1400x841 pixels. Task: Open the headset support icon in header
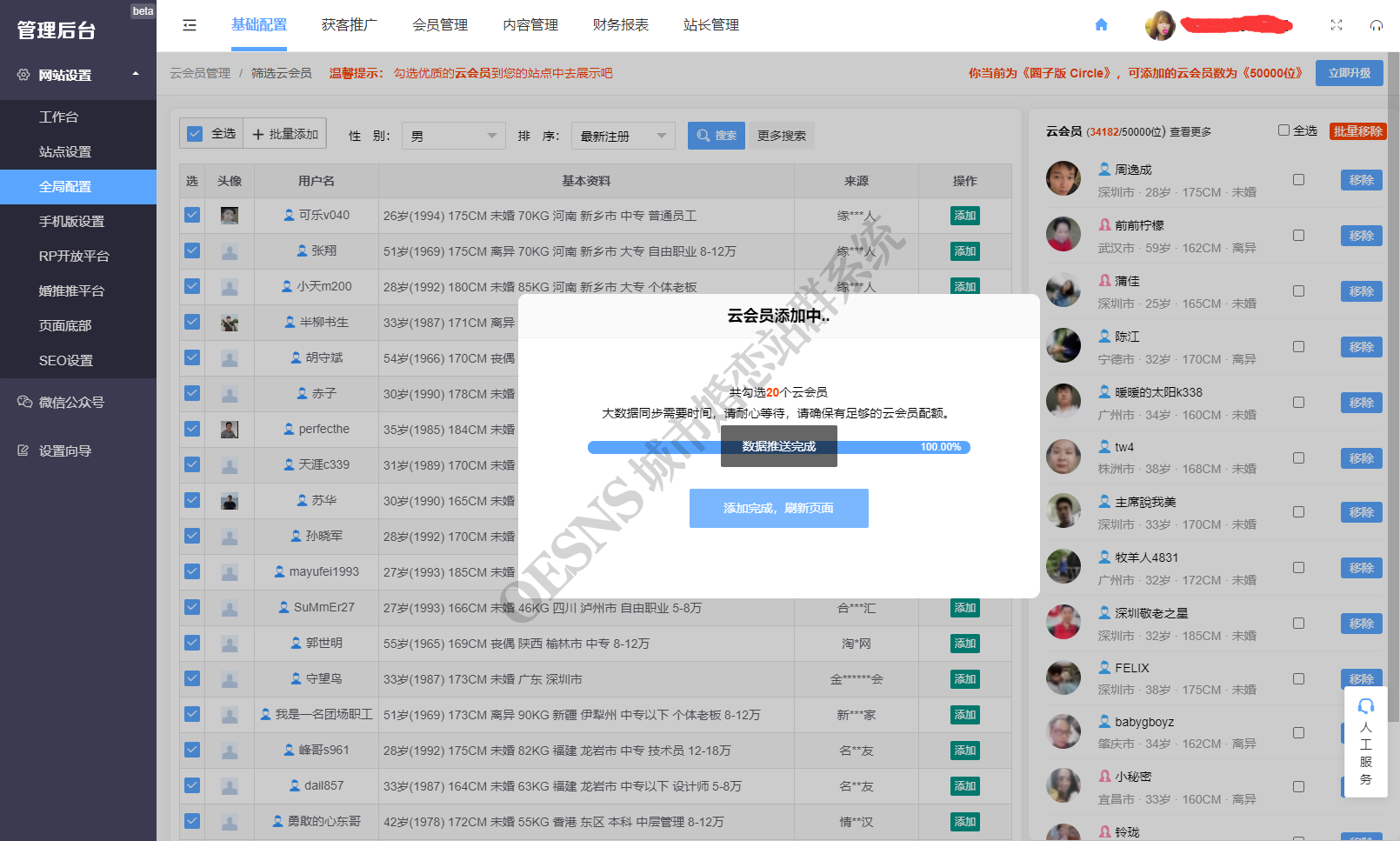click(1377, 25)
